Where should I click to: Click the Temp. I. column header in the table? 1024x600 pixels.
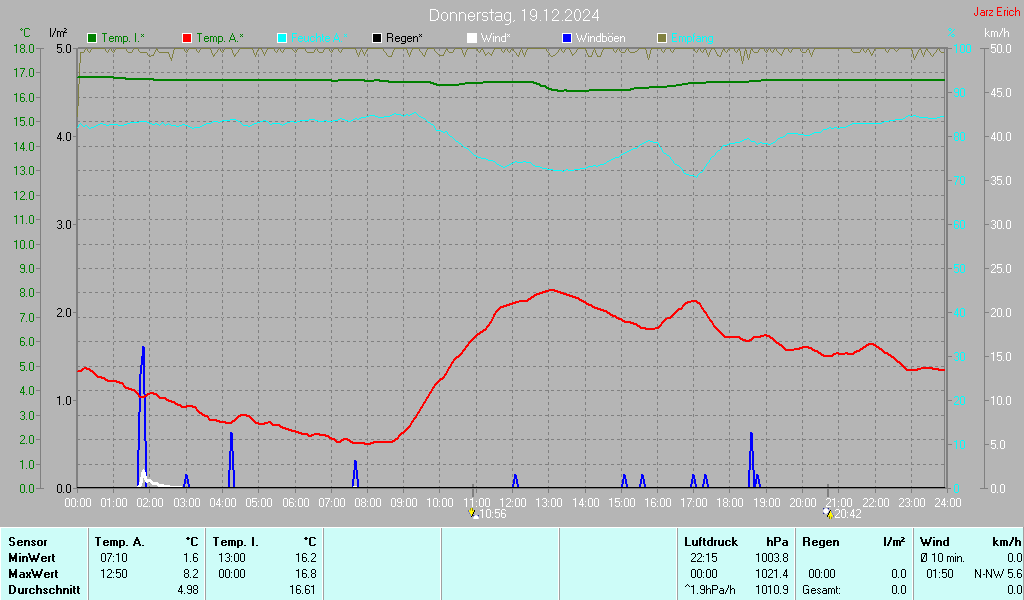coord(236,542)
